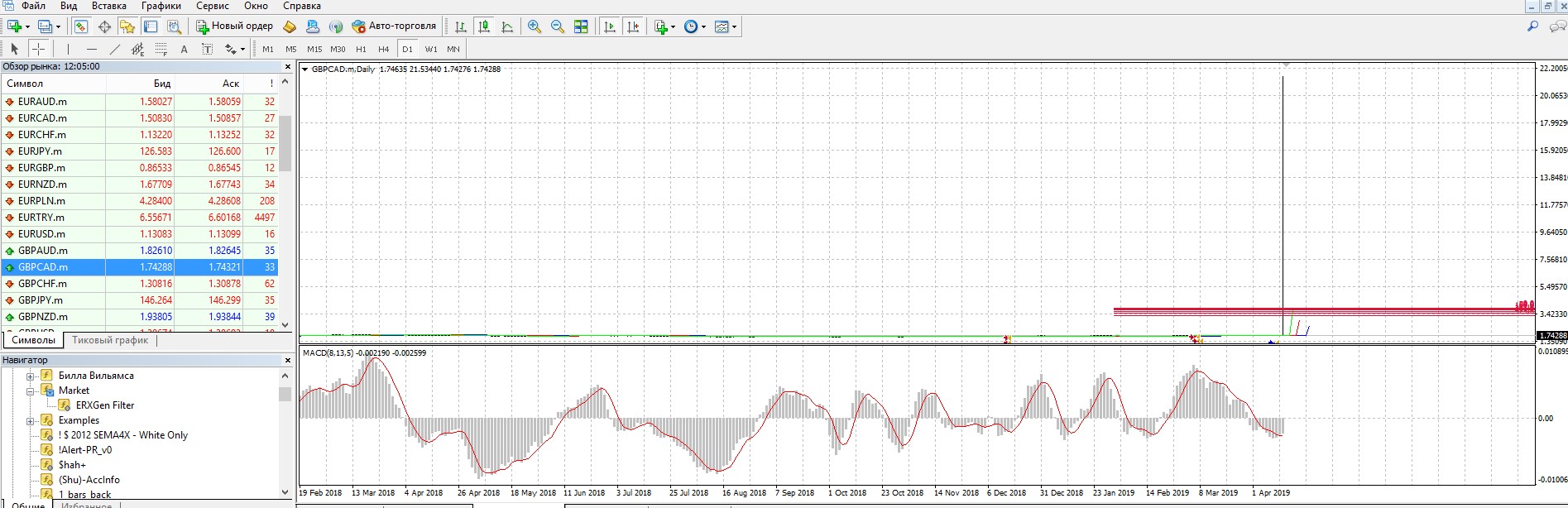Select the cursor arrow tool
The image size is (1568, 508).
[x=14, y=49]
